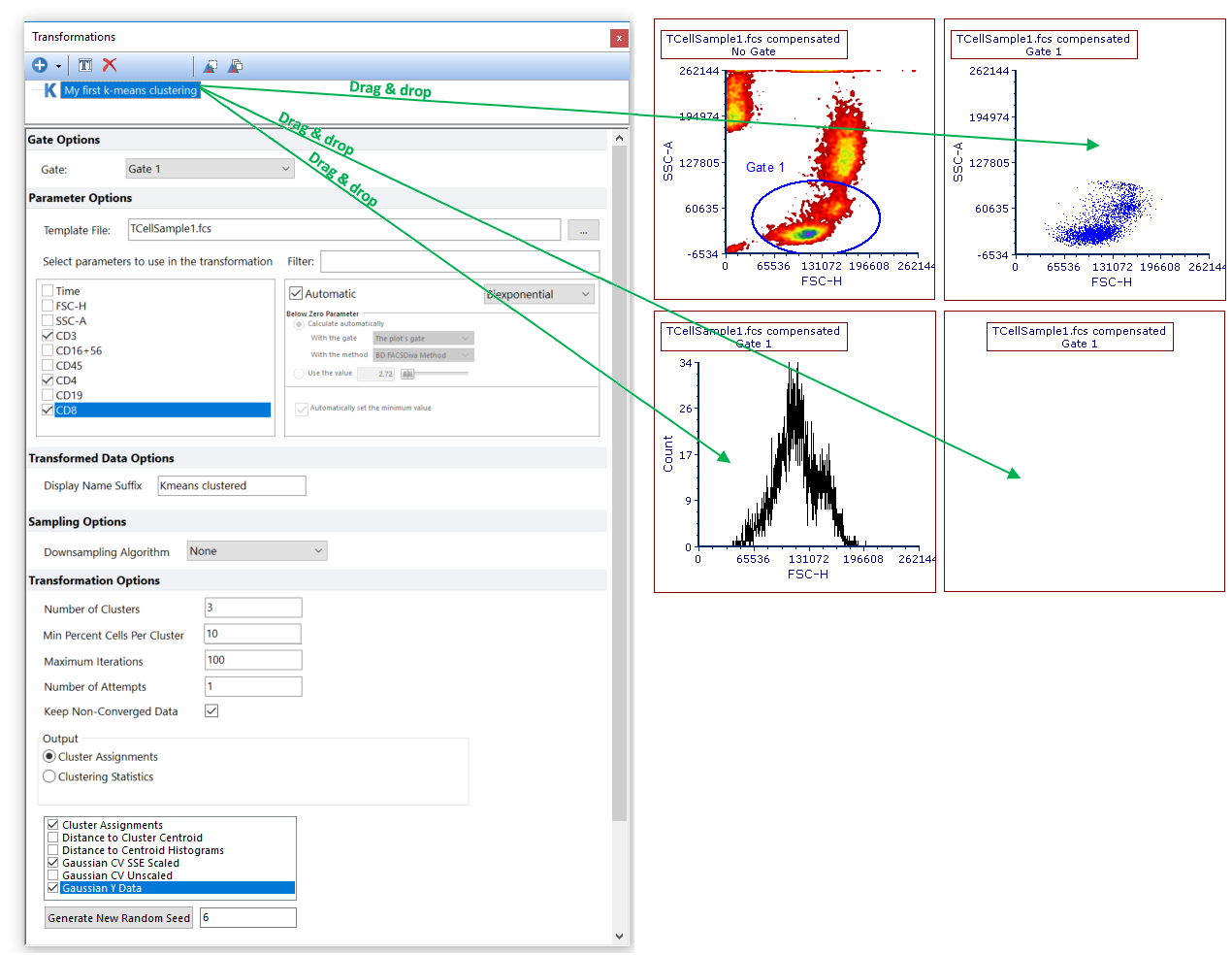The width and height of the screenshot is (1232, 955).
Task: Select My first k-means clustering tree item
Action: tap(130, 90)
